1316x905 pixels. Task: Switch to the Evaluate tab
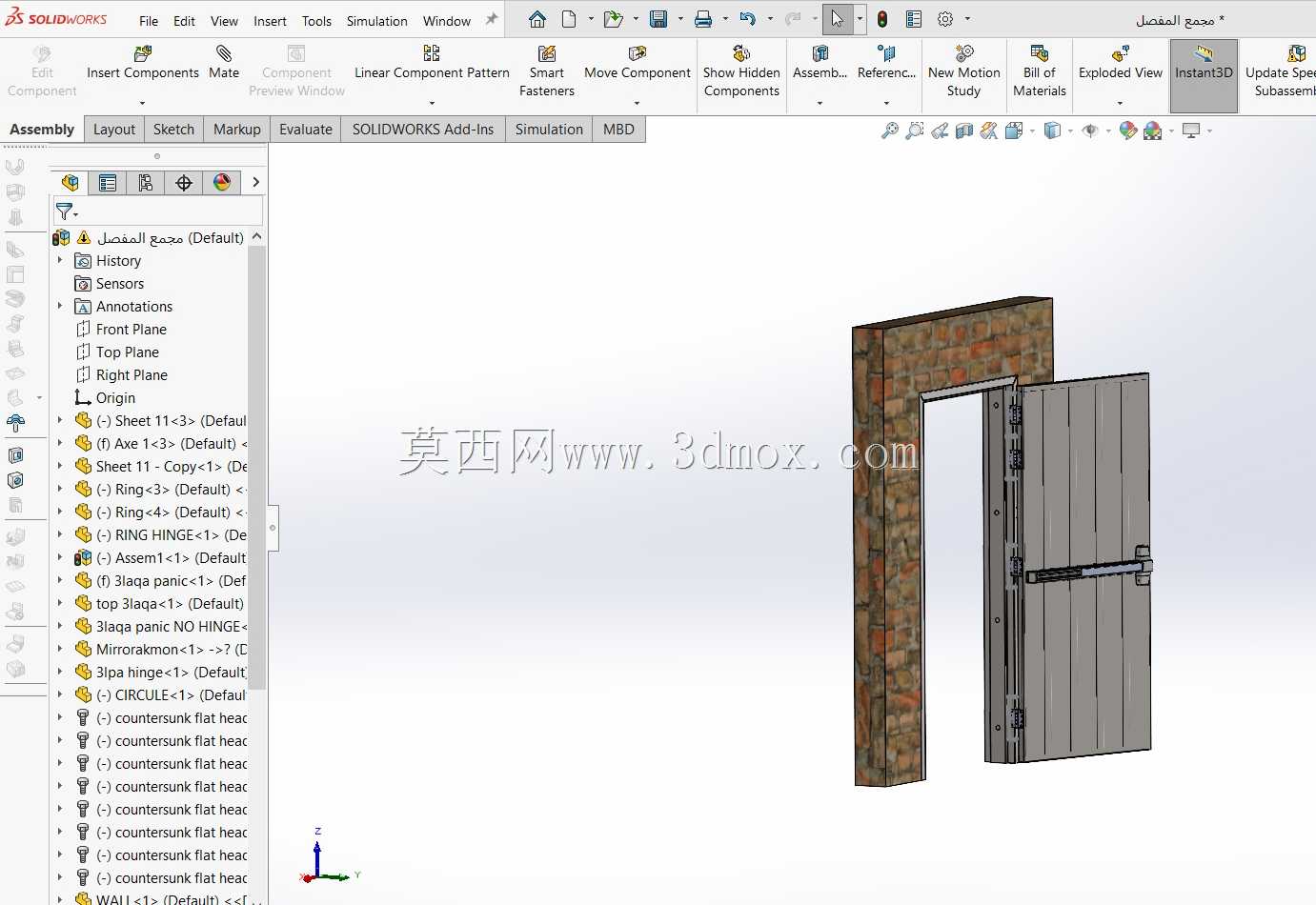pyautogui.click(x=306, y=130)
